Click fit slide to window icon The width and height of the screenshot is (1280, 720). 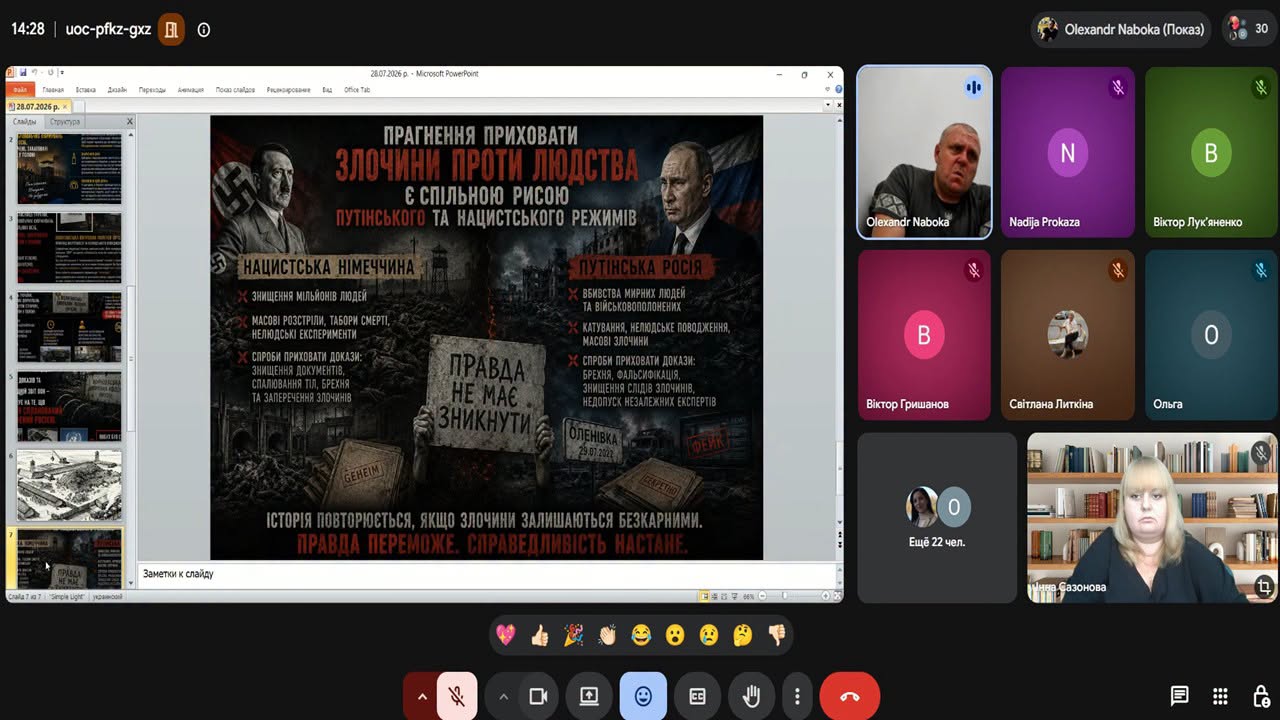click(837, 596)
